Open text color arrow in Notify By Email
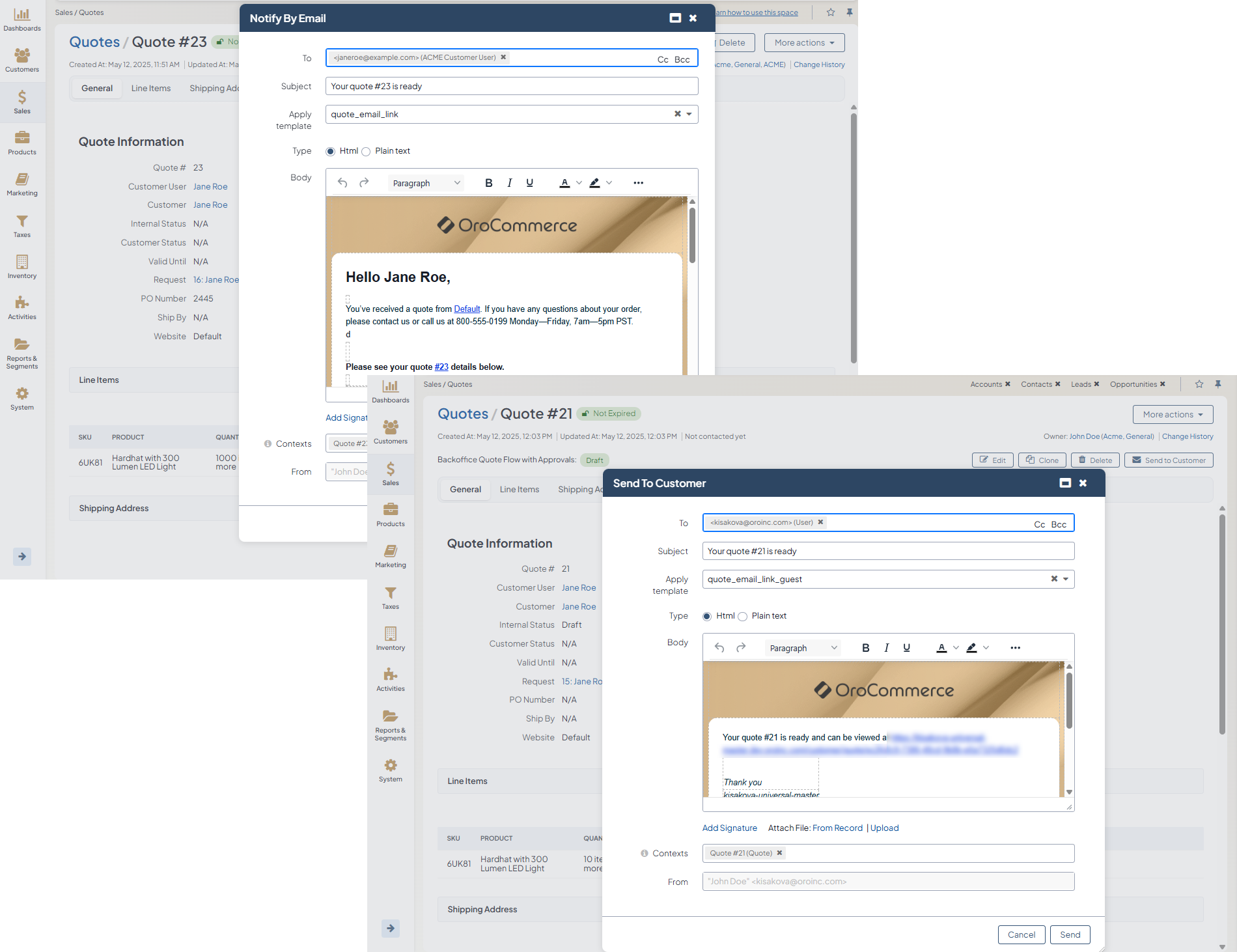 coord(579,183)
